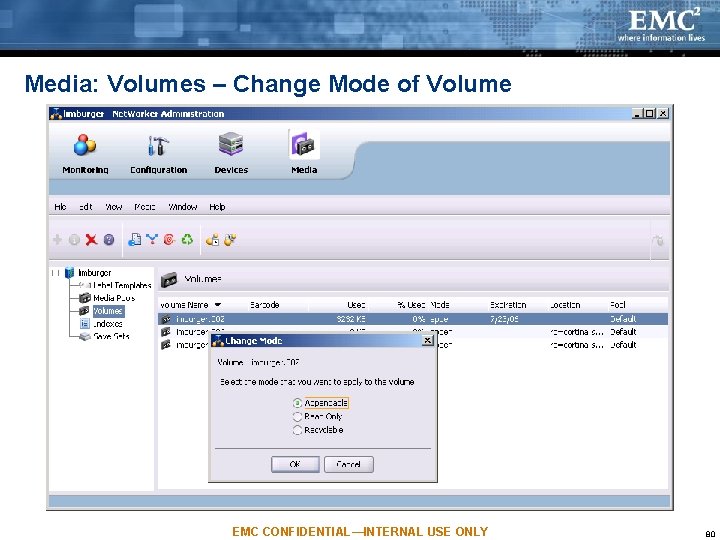Viewport: 720px width, 540px height.
Task: Click the gray info circle toolbar icon
Action: point(74,240)
